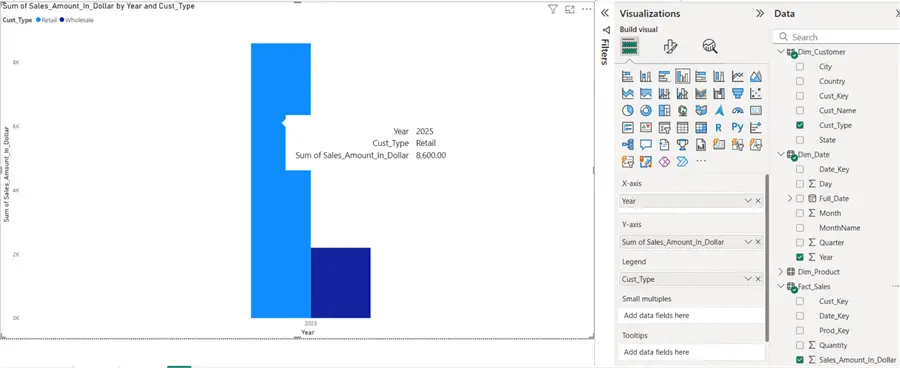Screen dimensions: 900x368
Task: Click the Tooltips field well
Action: (692, 352)
